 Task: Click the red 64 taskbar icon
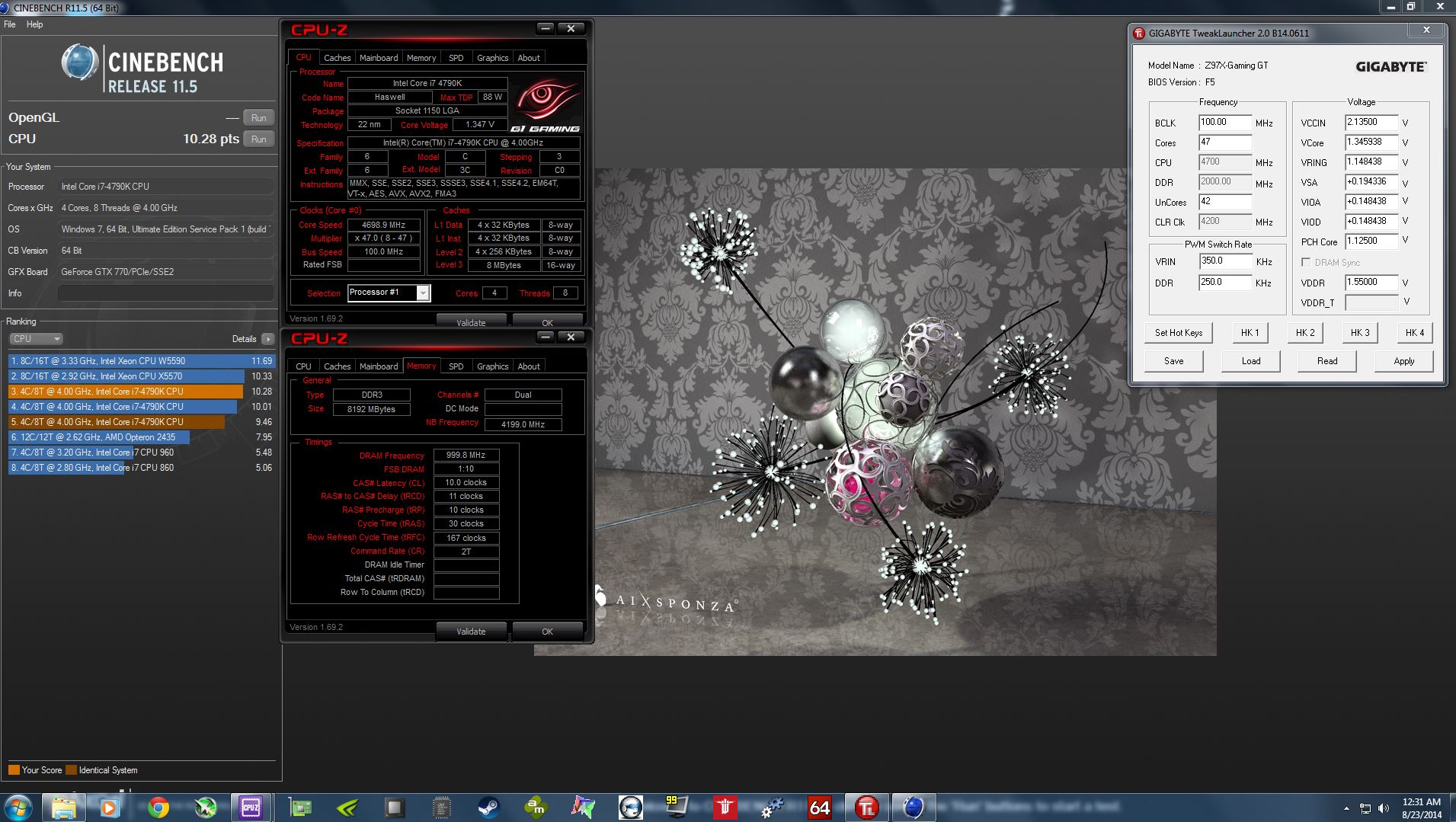(820, 808)
